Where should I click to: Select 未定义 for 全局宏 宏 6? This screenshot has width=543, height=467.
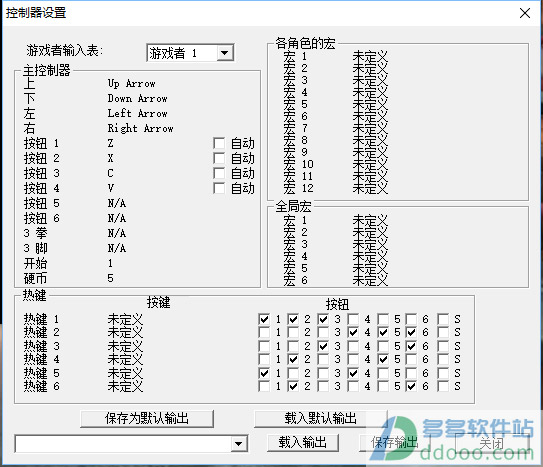370,280
